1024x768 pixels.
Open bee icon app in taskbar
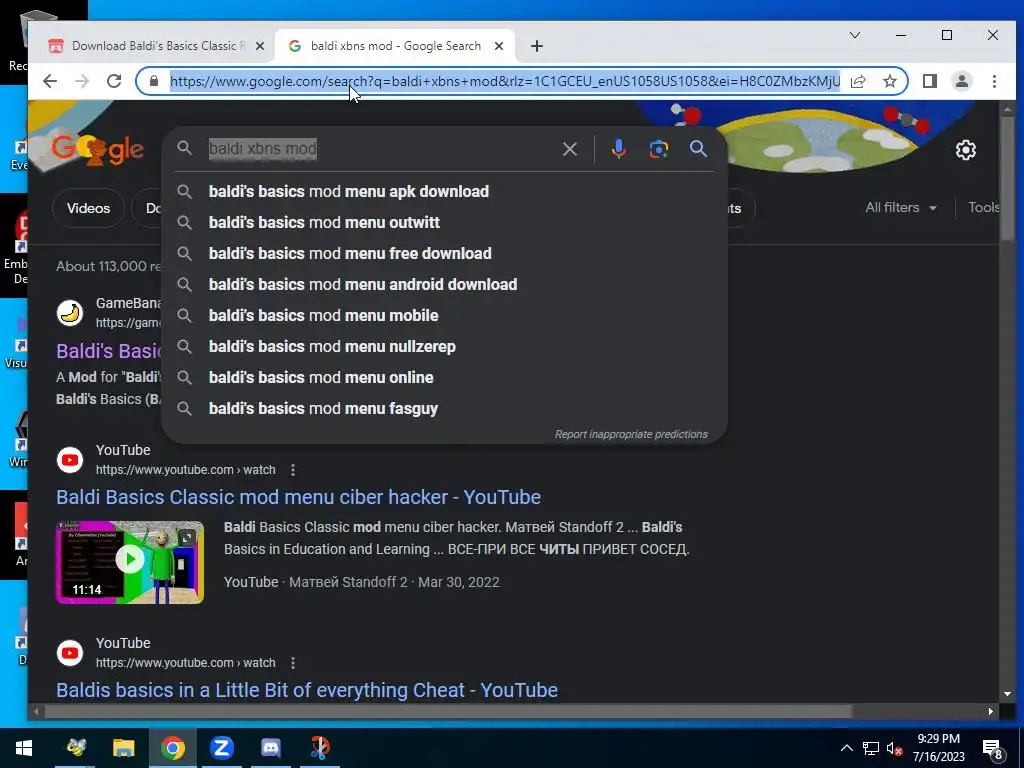75,748
